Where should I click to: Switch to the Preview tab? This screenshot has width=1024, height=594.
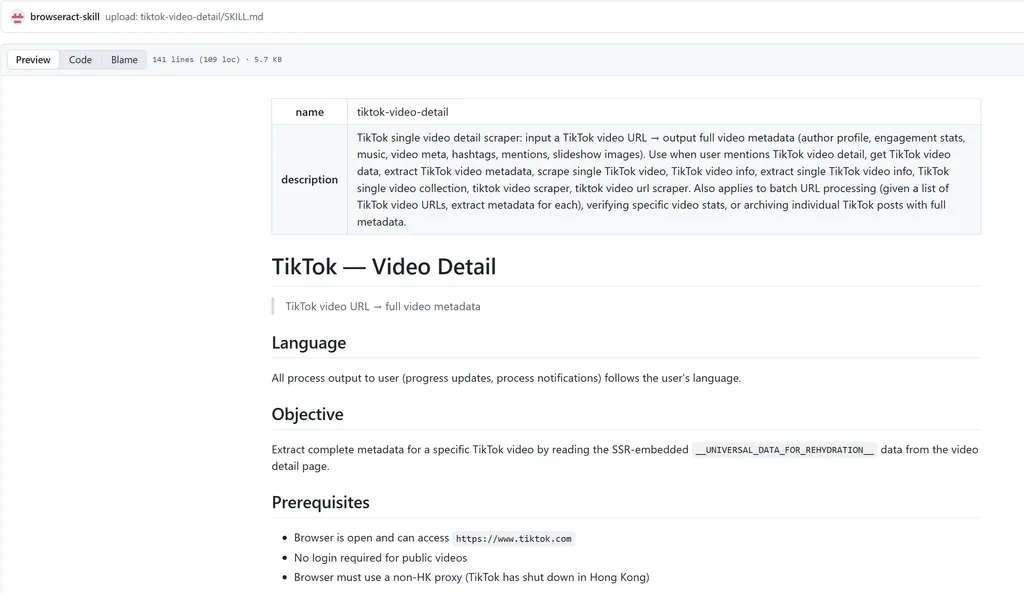click(33, 59)
